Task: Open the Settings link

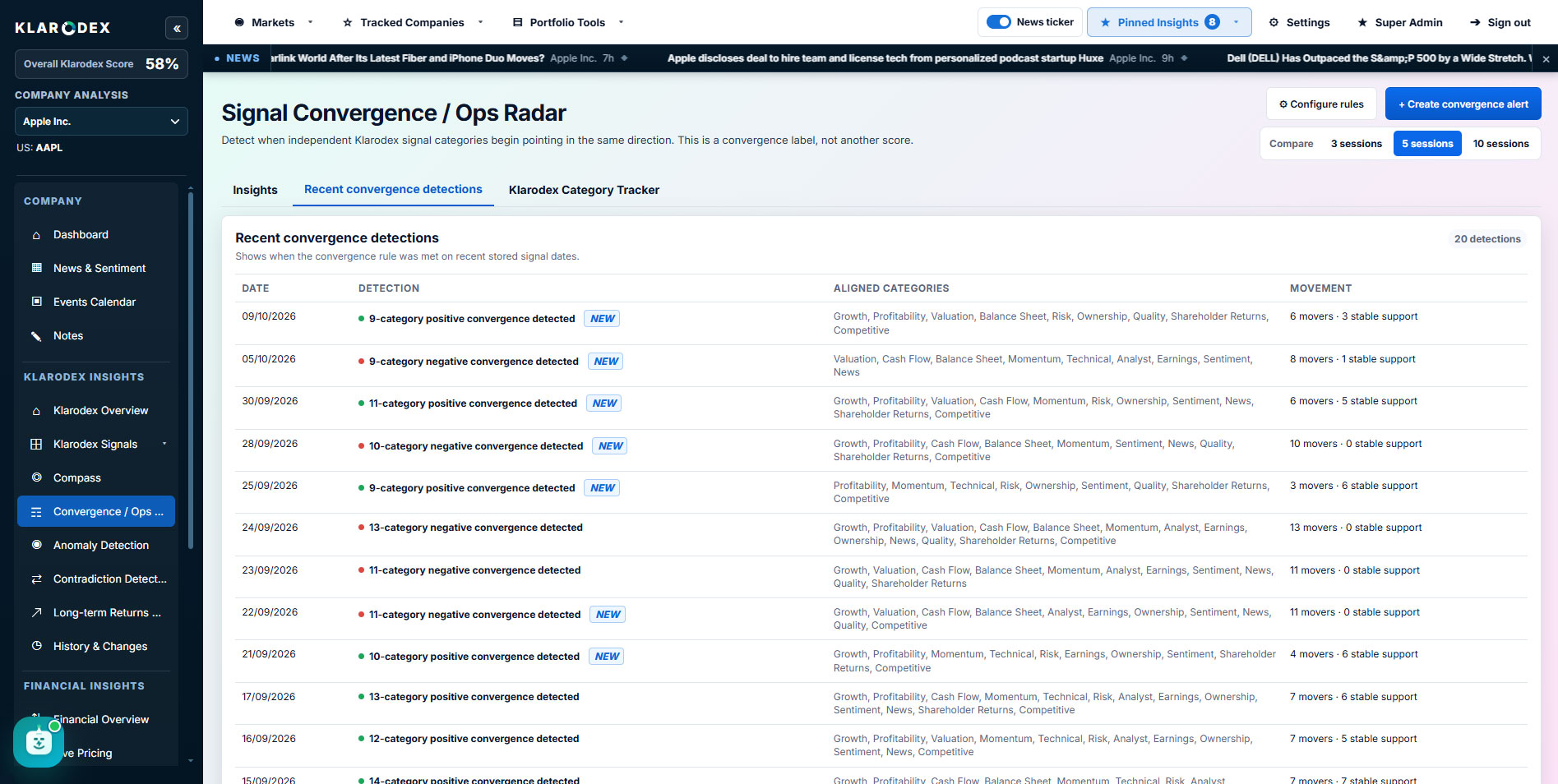Action: pyautogui.click(x=1299, y=22)
